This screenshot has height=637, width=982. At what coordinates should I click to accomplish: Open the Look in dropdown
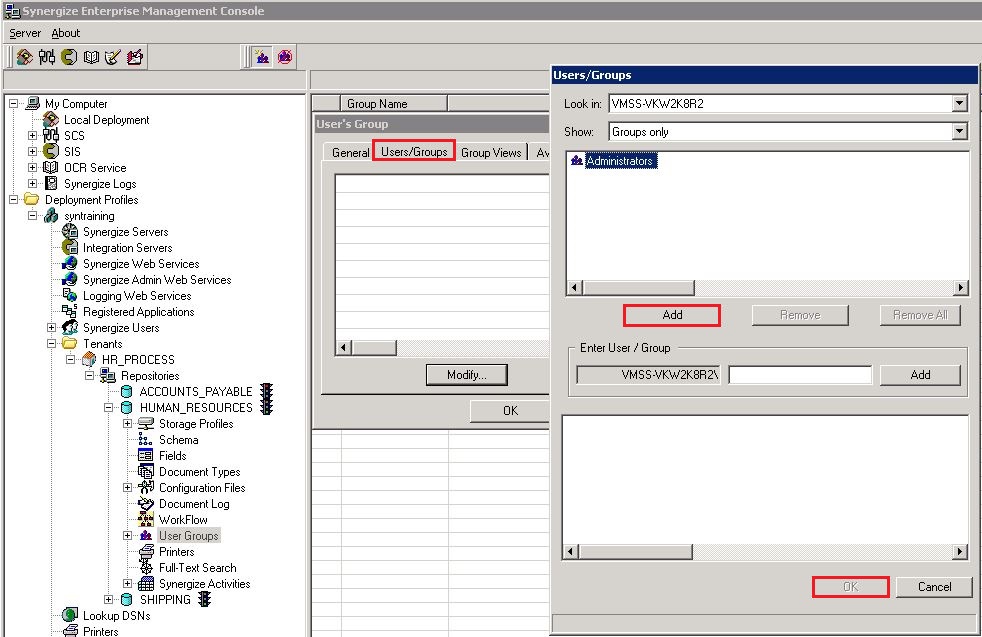pos(959,103)
